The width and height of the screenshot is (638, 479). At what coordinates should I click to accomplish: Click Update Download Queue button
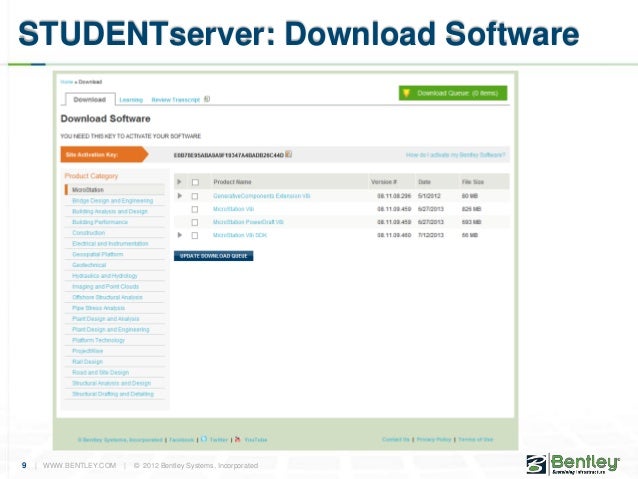tap(214, 256)
